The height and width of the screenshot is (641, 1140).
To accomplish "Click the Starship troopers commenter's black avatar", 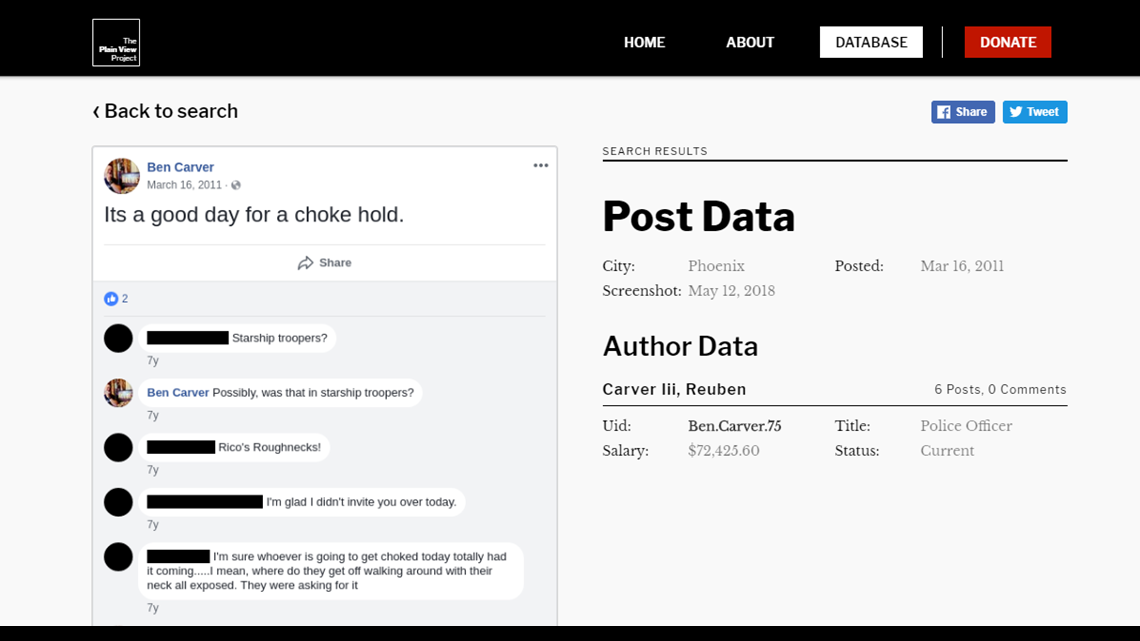I will pyautogui.click(x=119, y=338).
